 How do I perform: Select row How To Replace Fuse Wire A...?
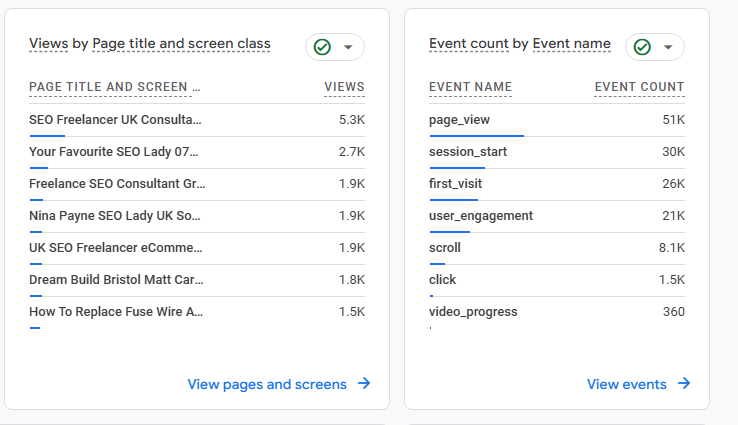pos(197,312)
